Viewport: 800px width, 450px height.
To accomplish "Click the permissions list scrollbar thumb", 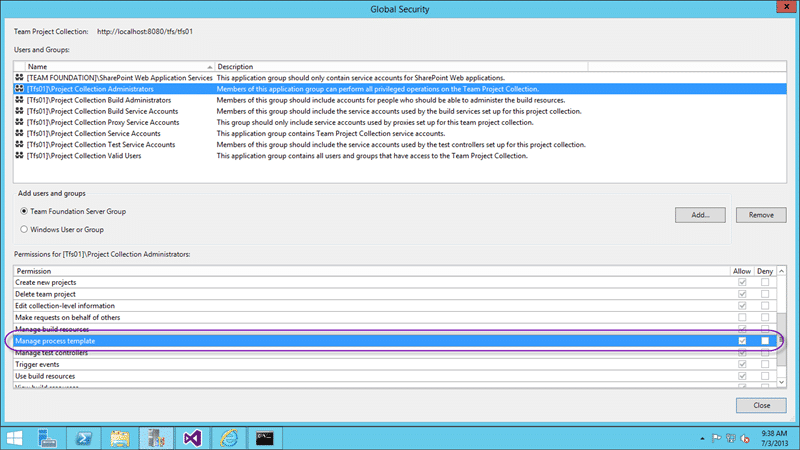I will pos(781,339).
